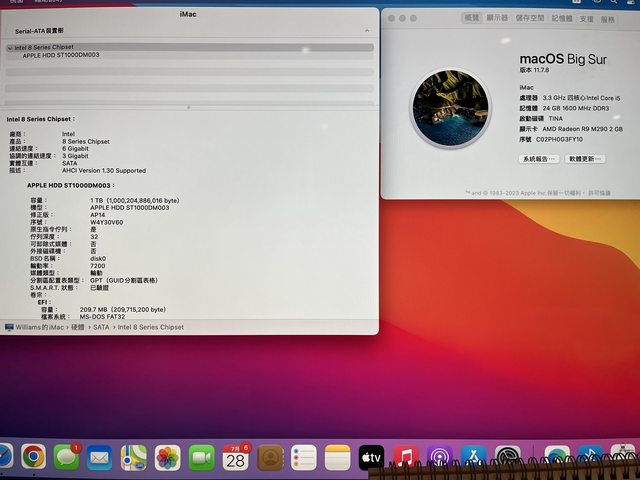
Task: Click SATA in the path bar
Action: (x=101, y=327)
